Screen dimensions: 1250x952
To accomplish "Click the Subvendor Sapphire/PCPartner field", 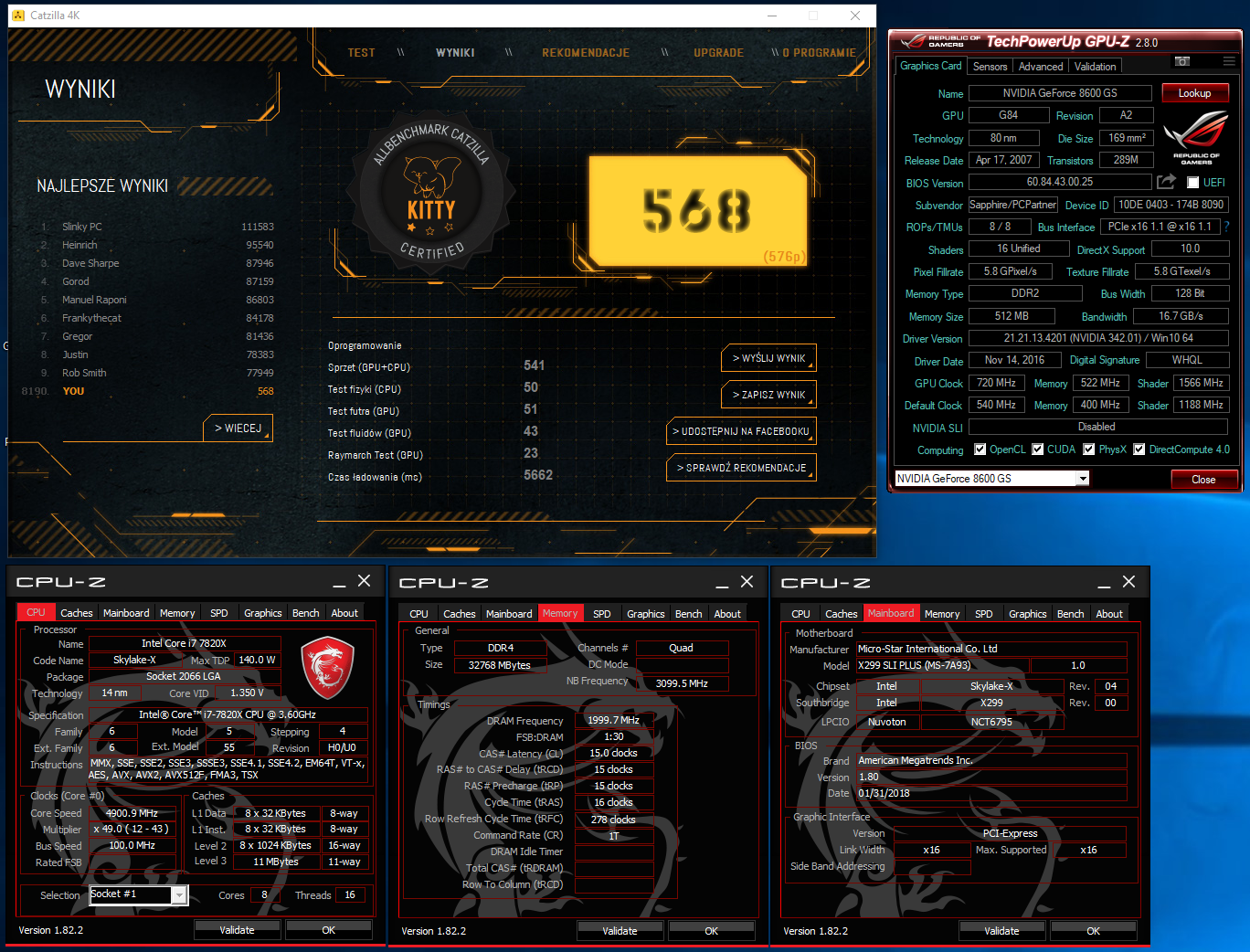I will coord(1012,205).
